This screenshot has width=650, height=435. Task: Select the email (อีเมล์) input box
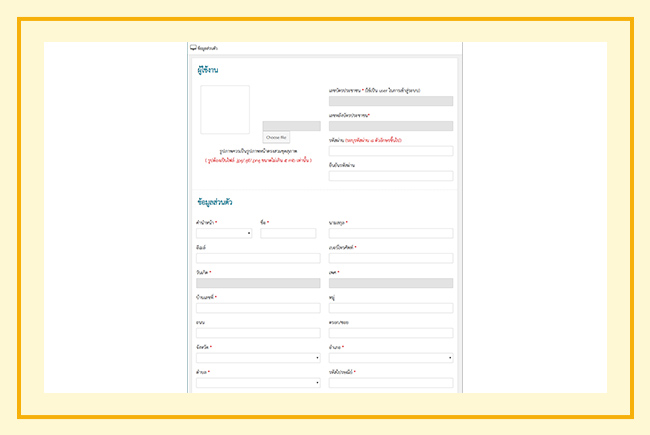click(x=258, y=258)
